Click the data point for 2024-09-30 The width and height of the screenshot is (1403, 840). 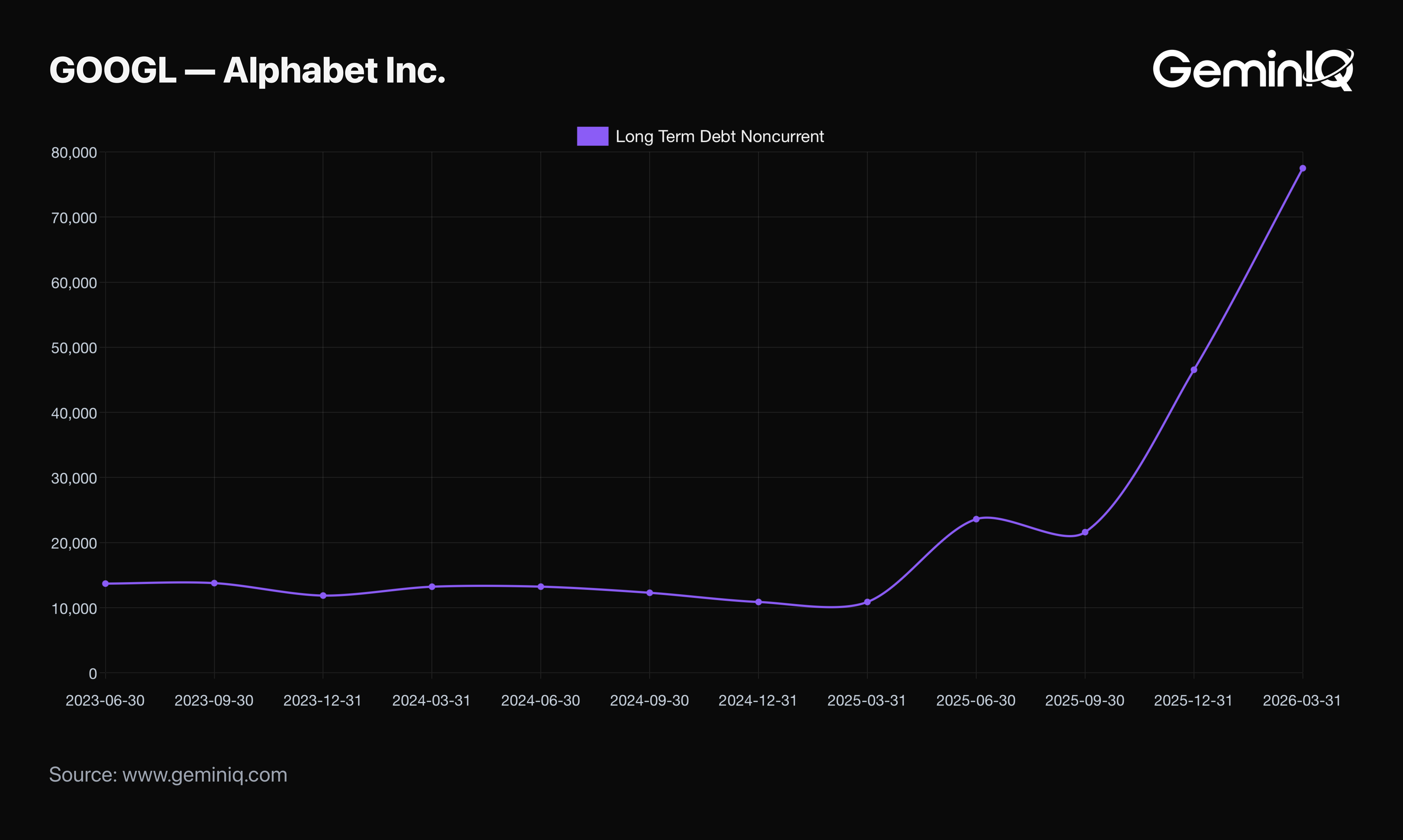[x=649, y=593]
